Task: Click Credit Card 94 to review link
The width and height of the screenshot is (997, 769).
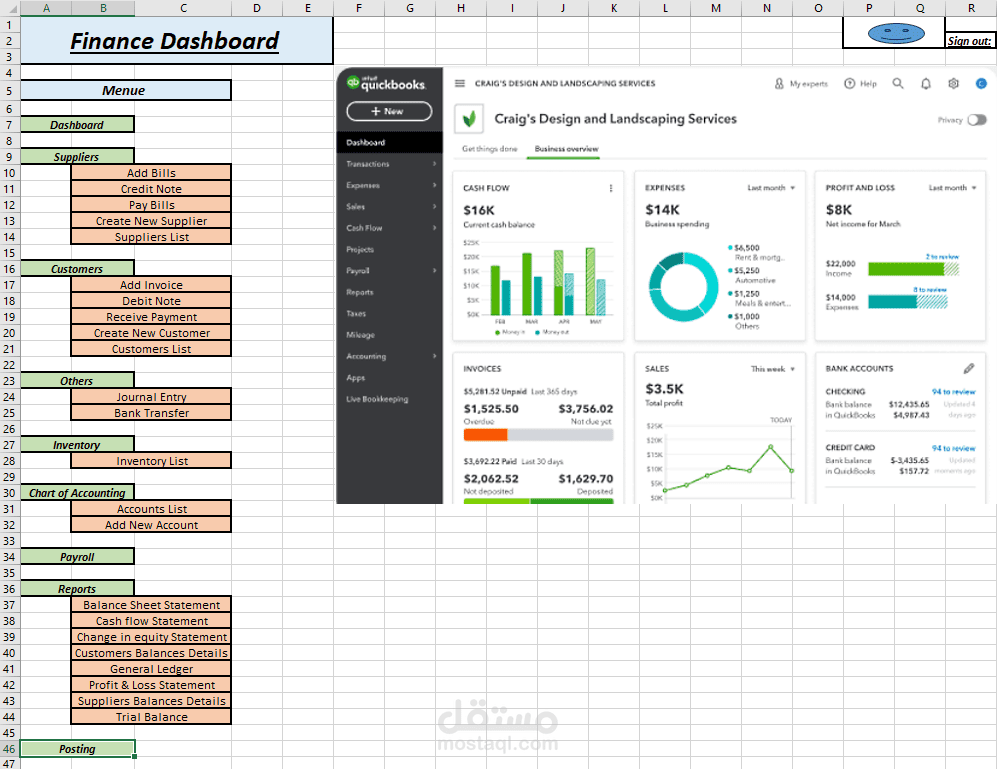Action: tap(953, 448)
